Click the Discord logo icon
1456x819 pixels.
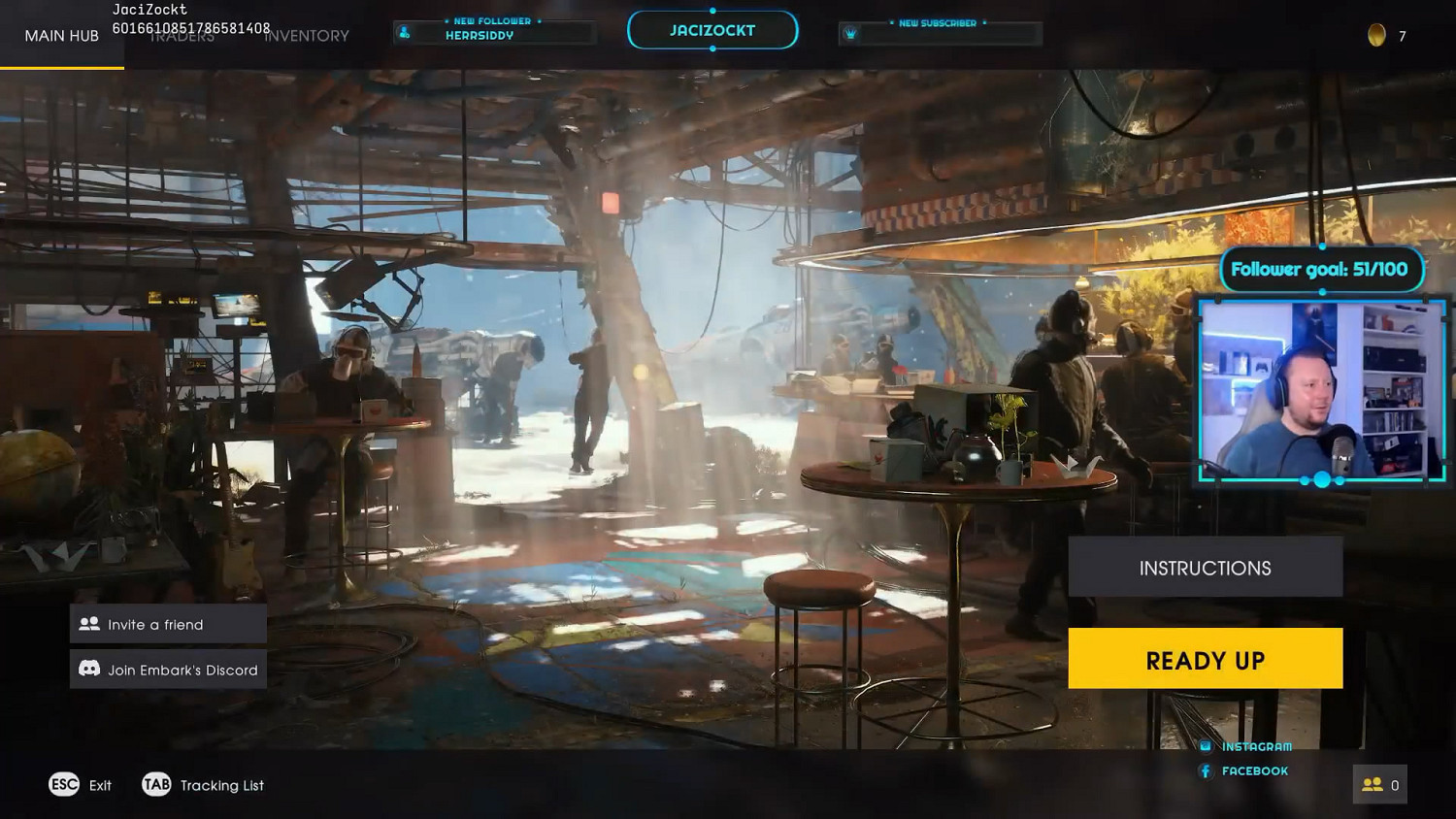pyautogui.click(x=89, y=669)
